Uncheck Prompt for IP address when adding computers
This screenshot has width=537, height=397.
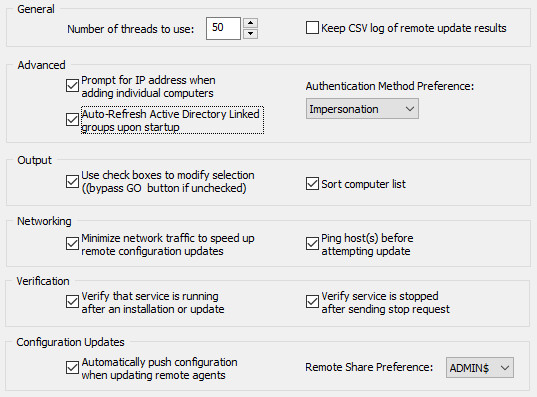(x=72, y=86)
